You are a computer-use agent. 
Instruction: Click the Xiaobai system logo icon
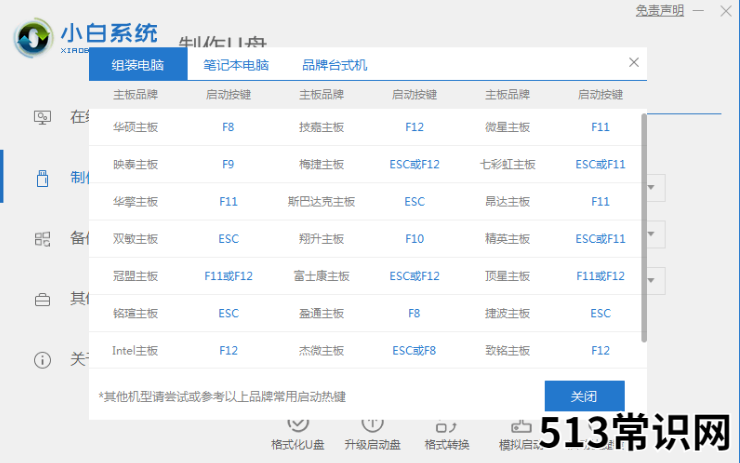click(33, 38)
